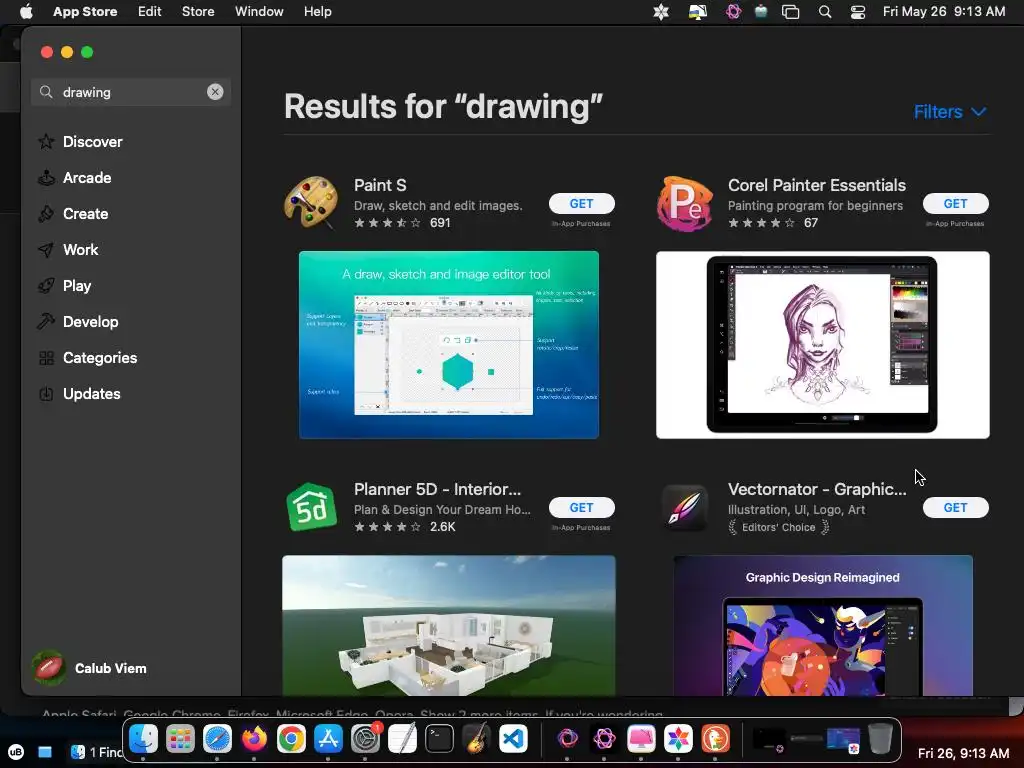Open TextEdit from the Dock
The image size is (1024, 768).
402,739
